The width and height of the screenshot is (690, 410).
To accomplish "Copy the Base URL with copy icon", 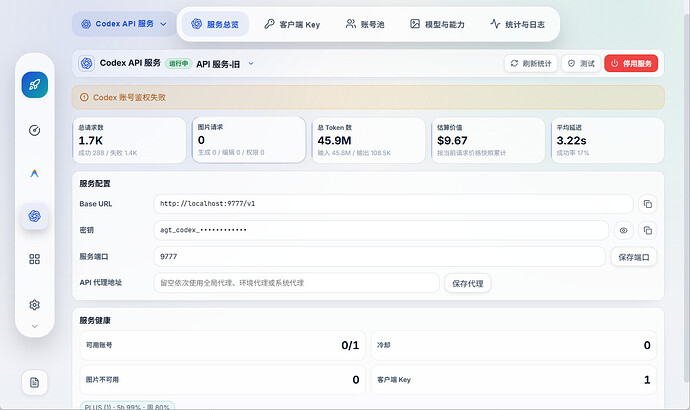I will pos(648,204).
